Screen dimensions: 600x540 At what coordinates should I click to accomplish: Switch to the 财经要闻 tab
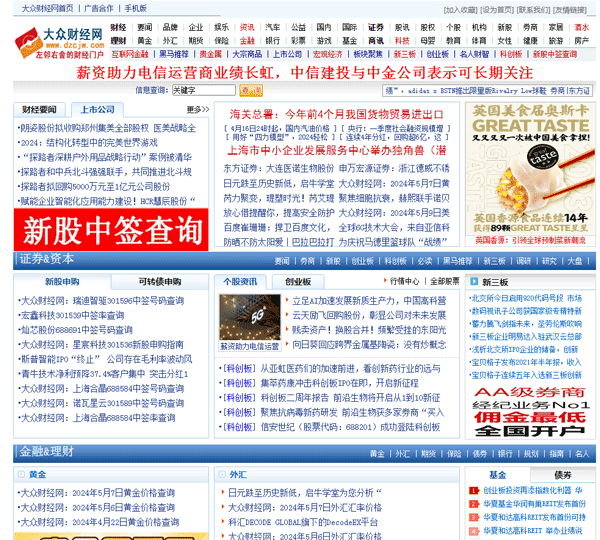[x=39, y=110]
